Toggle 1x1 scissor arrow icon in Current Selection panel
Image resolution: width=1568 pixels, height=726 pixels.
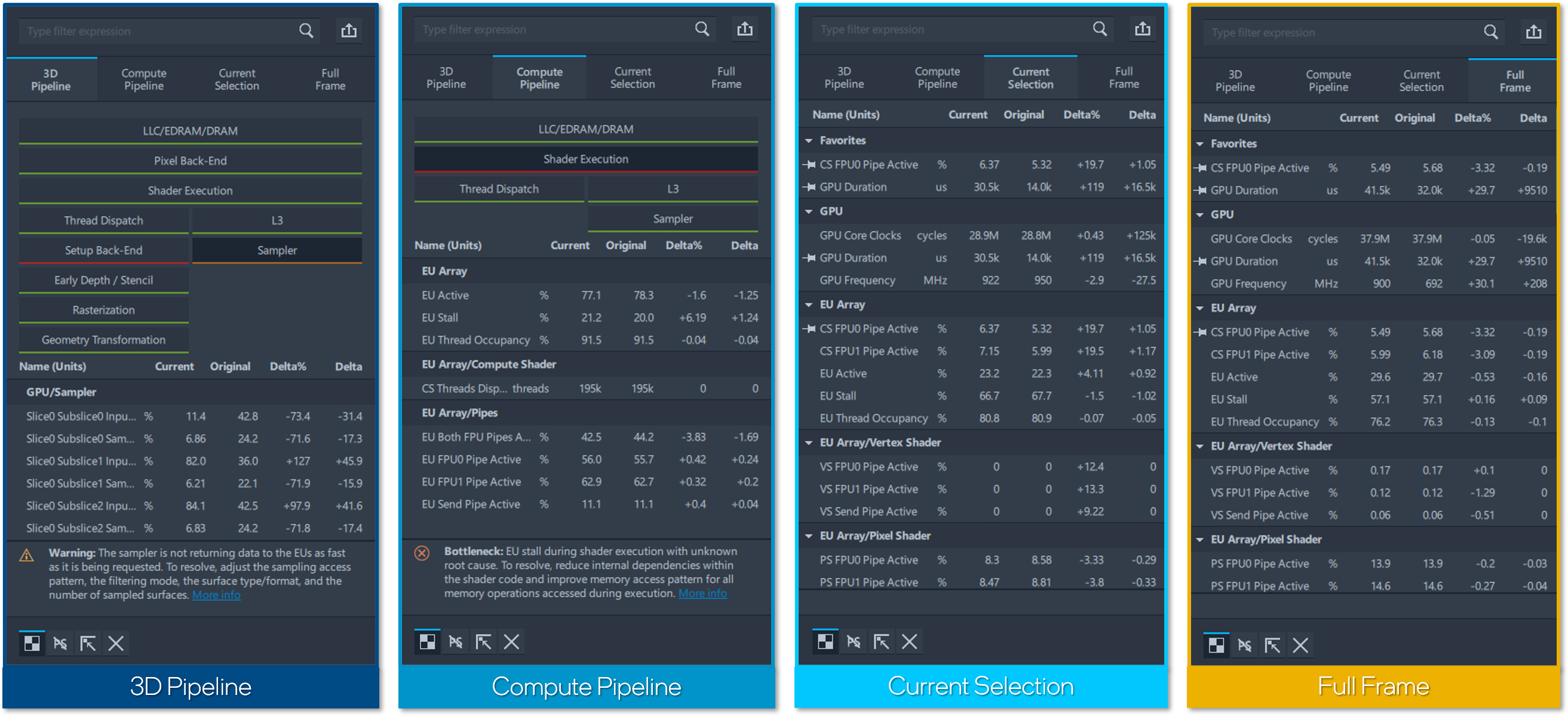coord(881,641)
